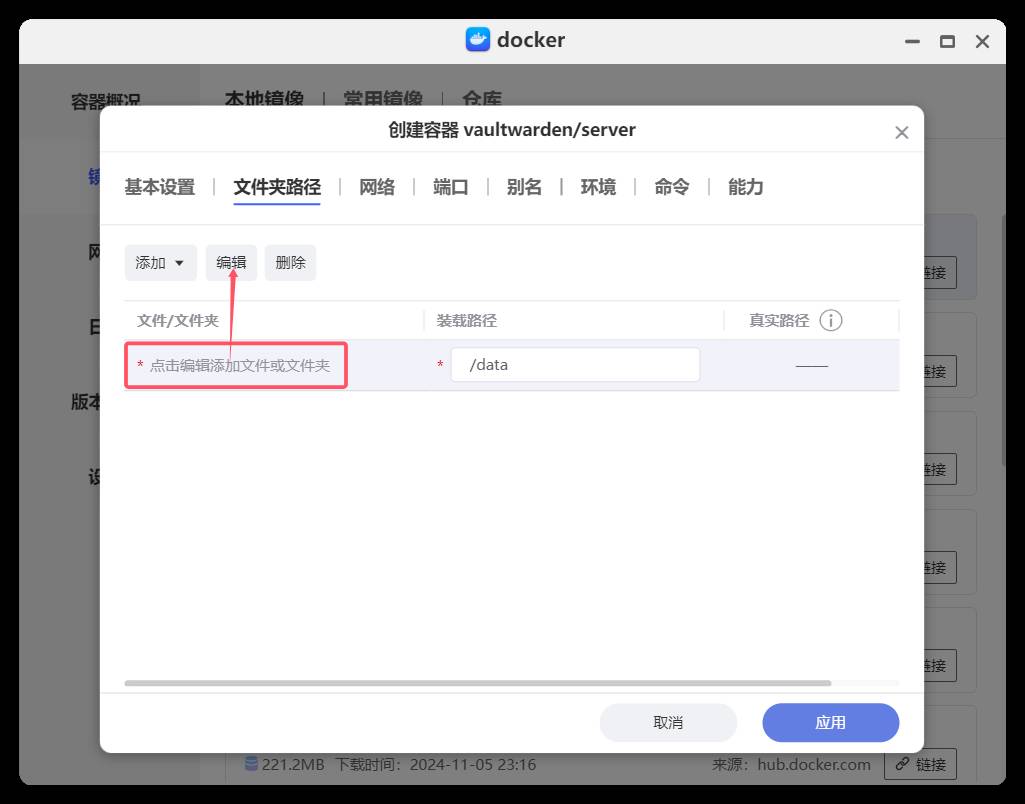The image size is (1025, 804).
Task: Click the 真实路径 info icon
Action: coord(831,320)
